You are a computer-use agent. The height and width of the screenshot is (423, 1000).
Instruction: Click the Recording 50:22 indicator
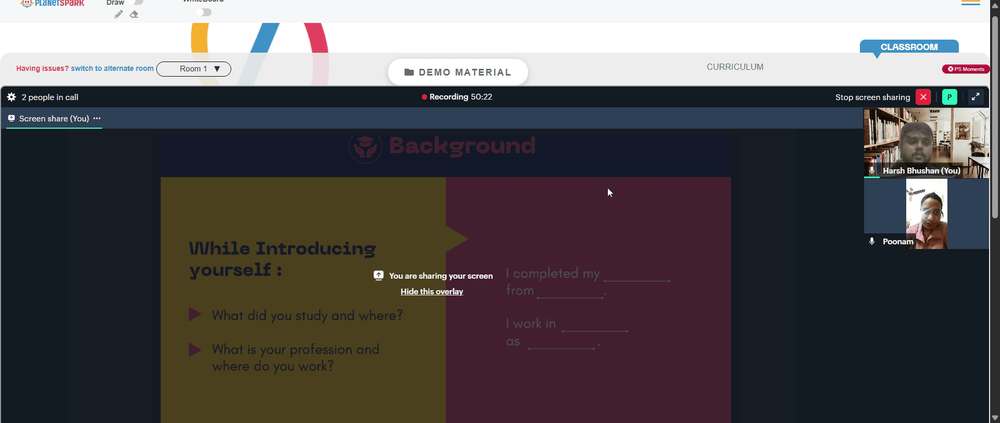(x=457, y=97)
